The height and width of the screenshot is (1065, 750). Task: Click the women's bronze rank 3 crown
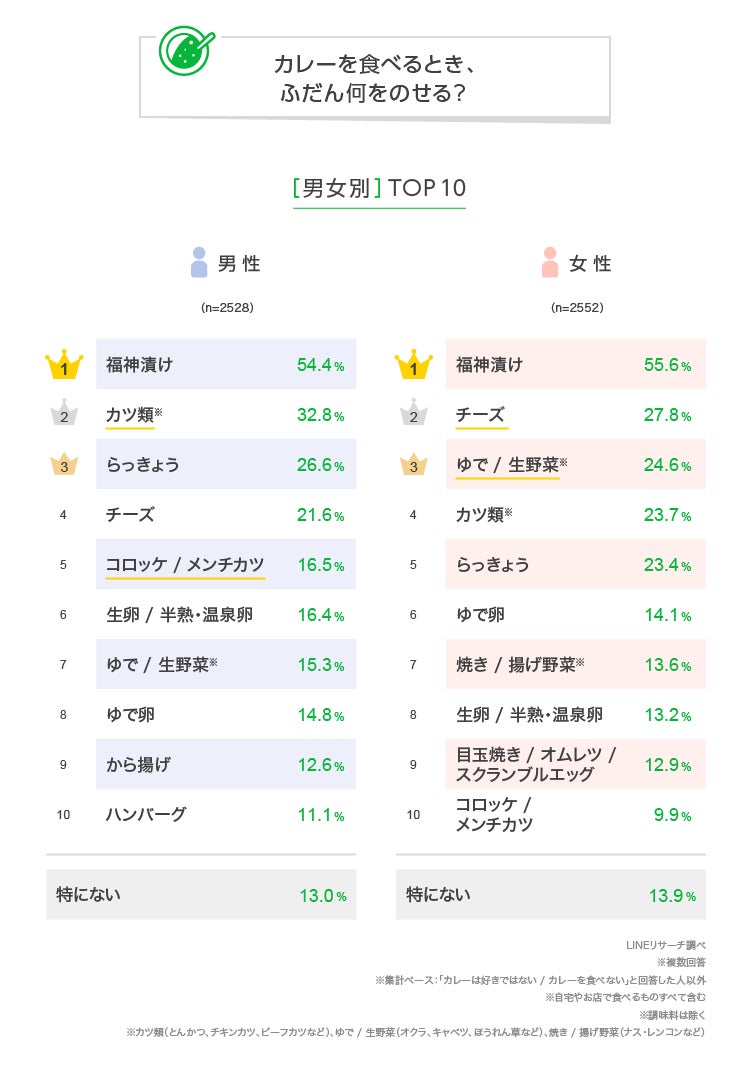(x=413, y=465)
